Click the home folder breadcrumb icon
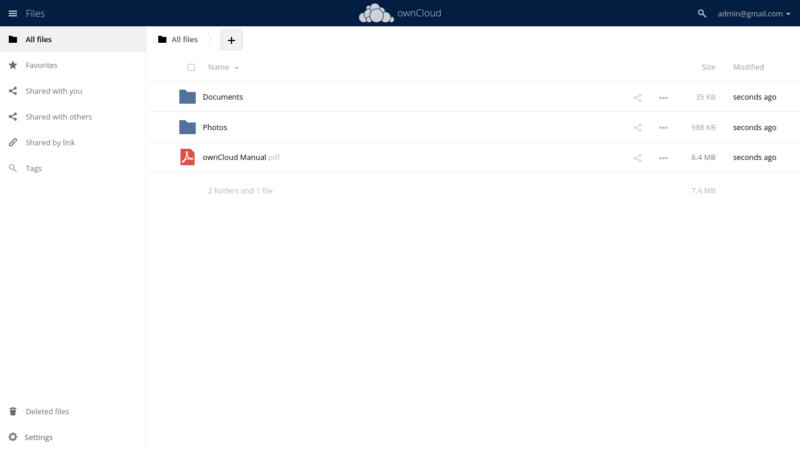The width and height of the screenshot is (800, 450). [162, 40]
